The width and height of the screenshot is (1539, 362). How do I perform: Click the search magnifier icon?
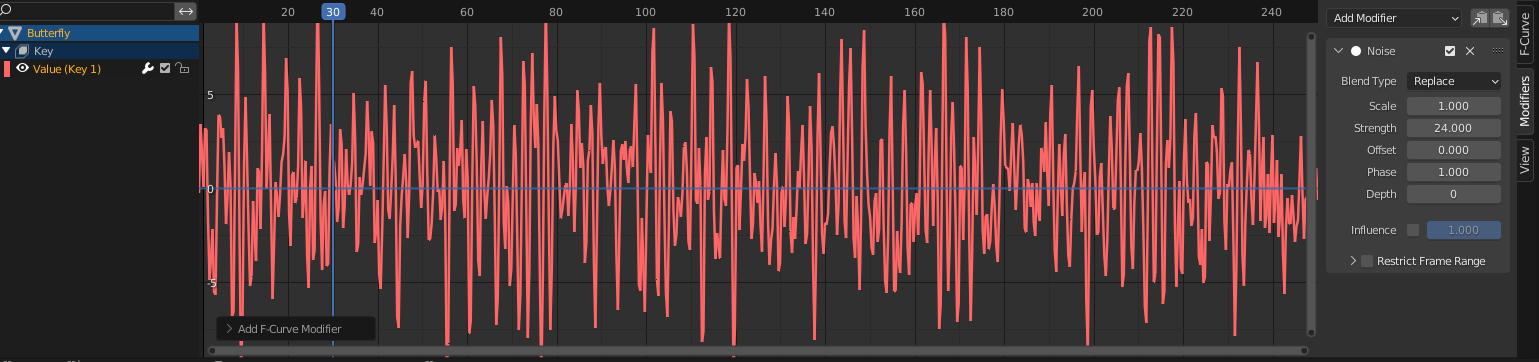(5, 11)
